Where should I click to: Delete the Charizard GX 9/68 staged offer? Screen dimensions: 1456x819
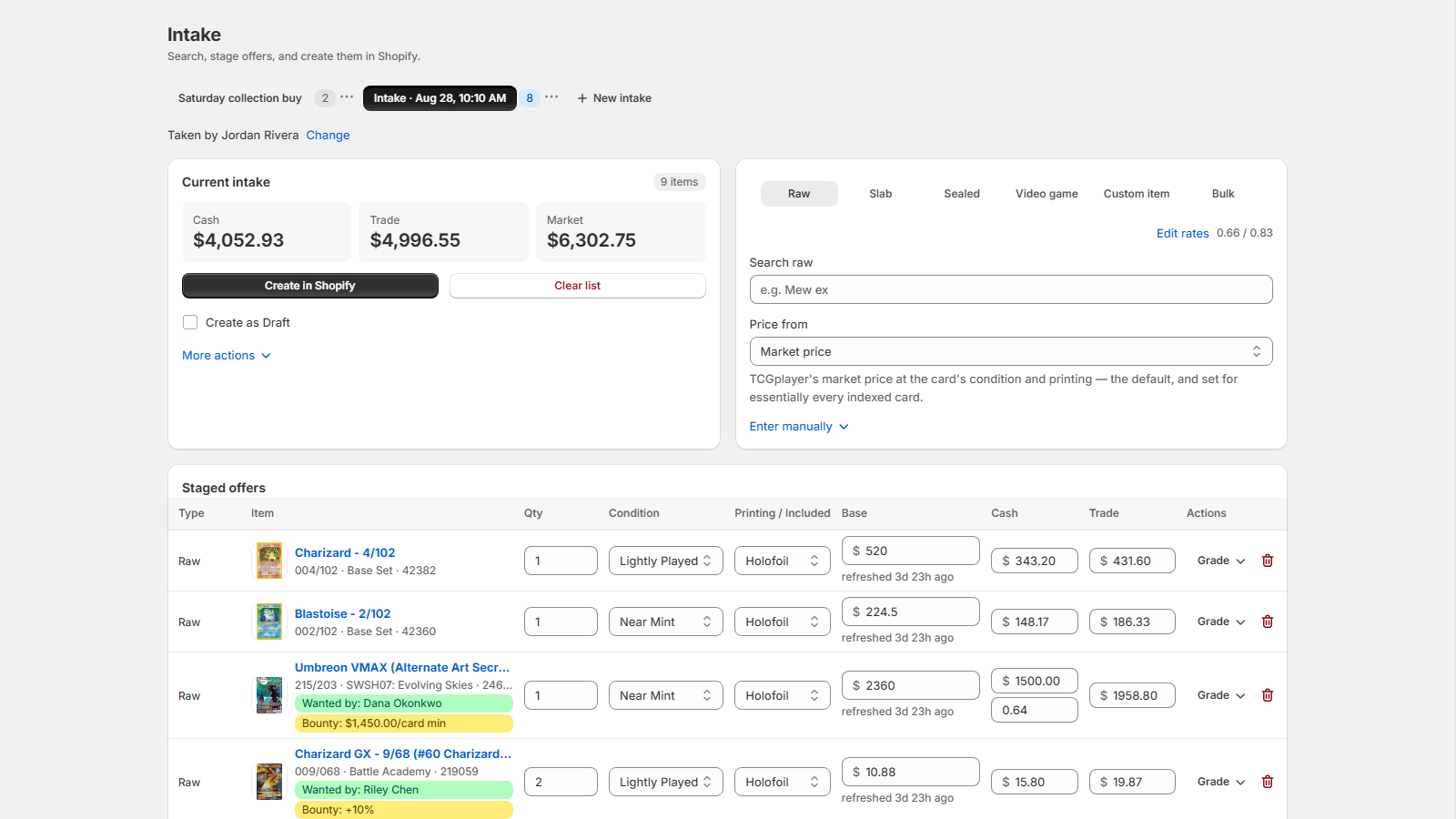click(1268, 782)
